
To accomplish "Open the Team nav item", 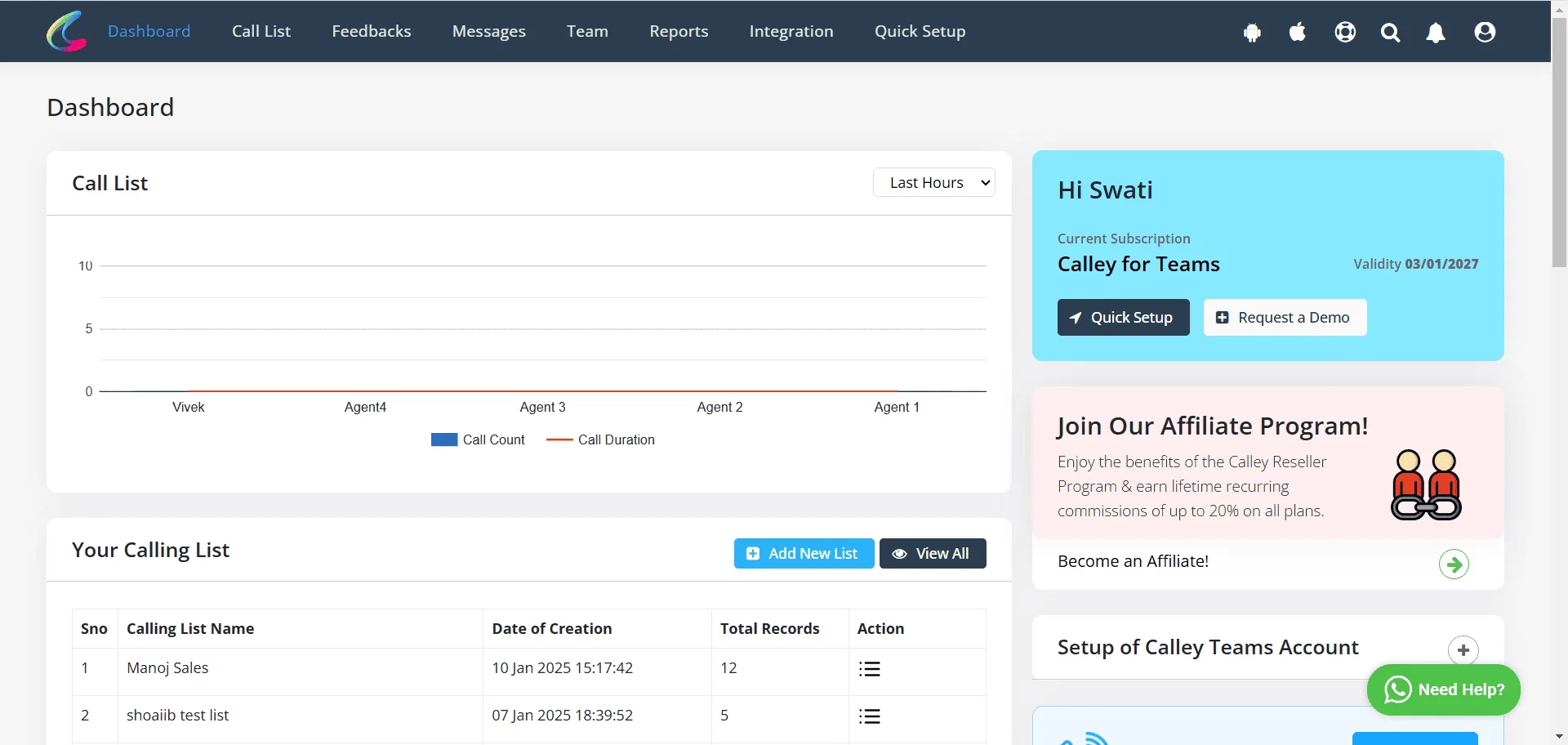I will (x=587, y=31).
